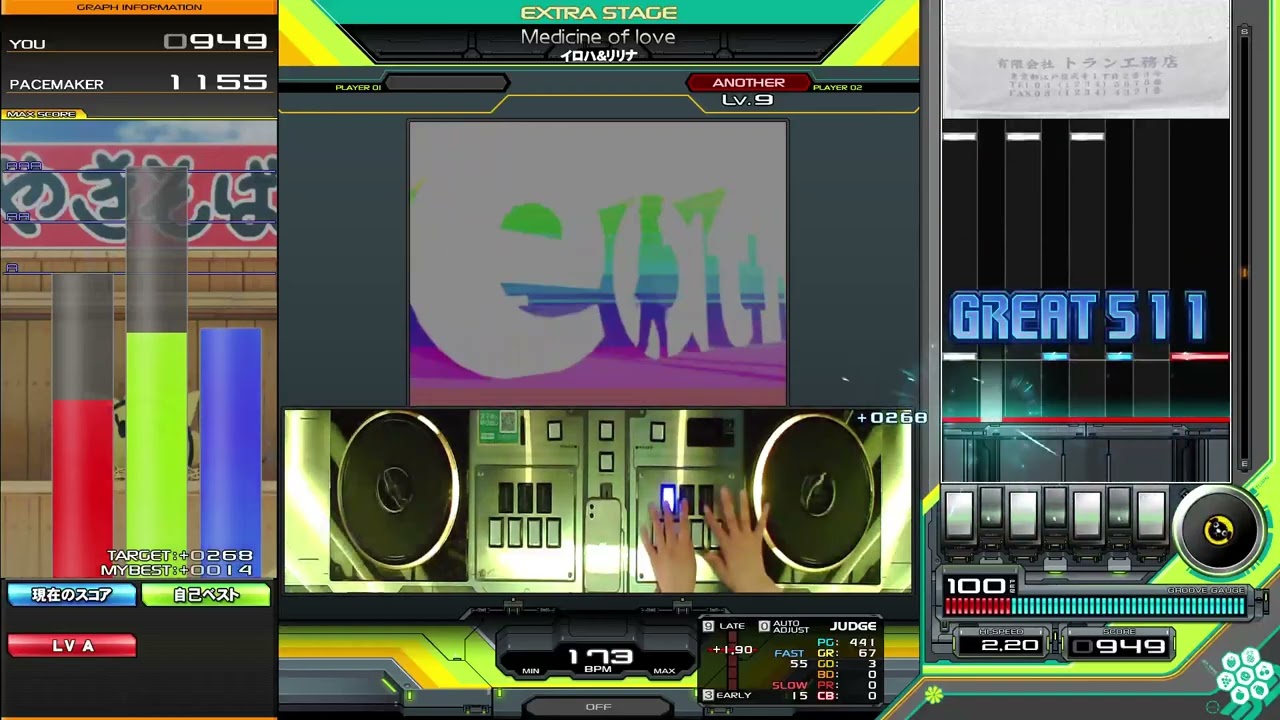Screen dimensions: 1280x720
Task: Click the HI-SPEED 2.20 value
Action: tap(1009, 646)
